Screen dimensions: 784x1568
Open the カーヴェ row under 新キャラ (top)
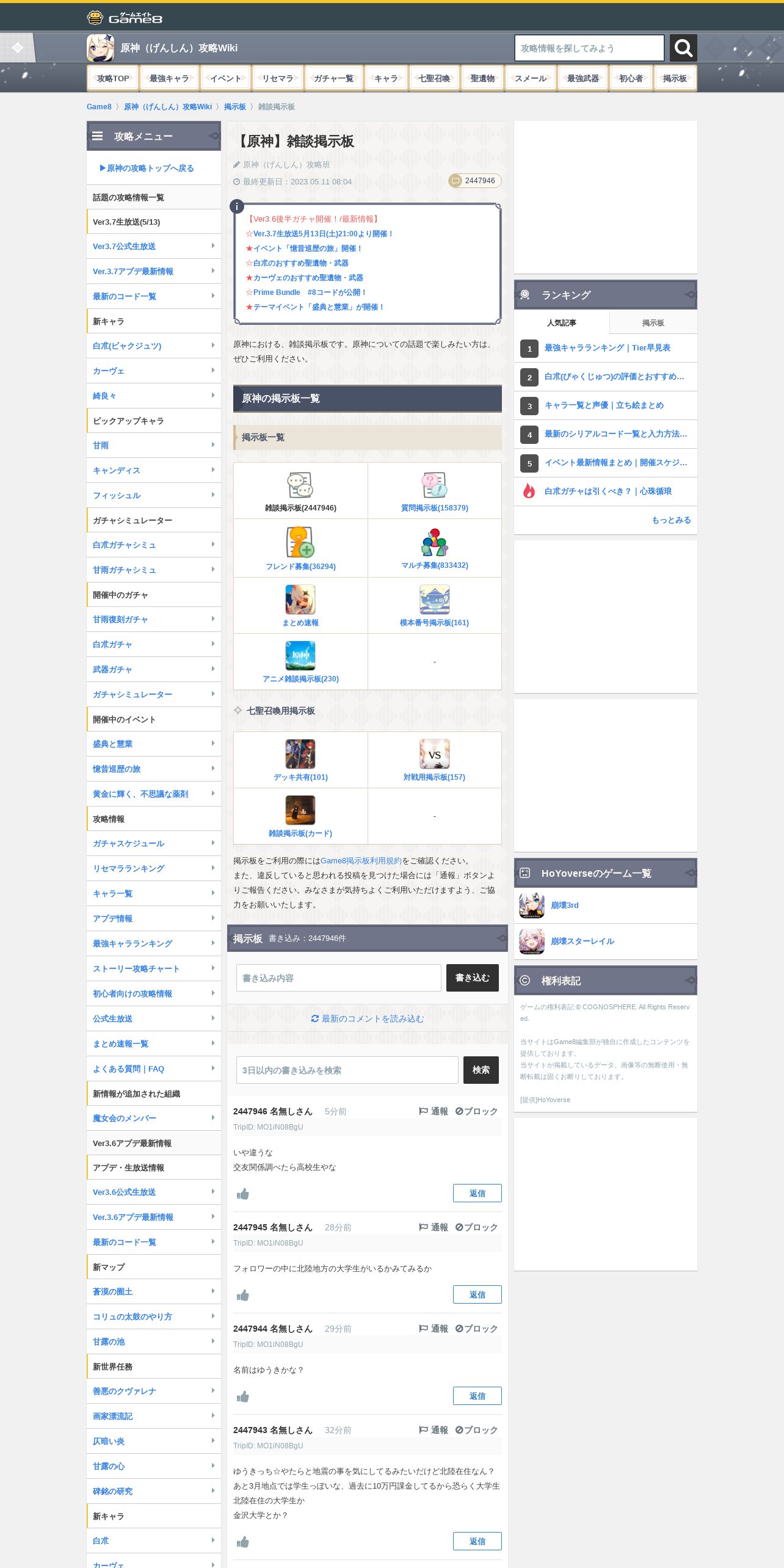(154, 371)
